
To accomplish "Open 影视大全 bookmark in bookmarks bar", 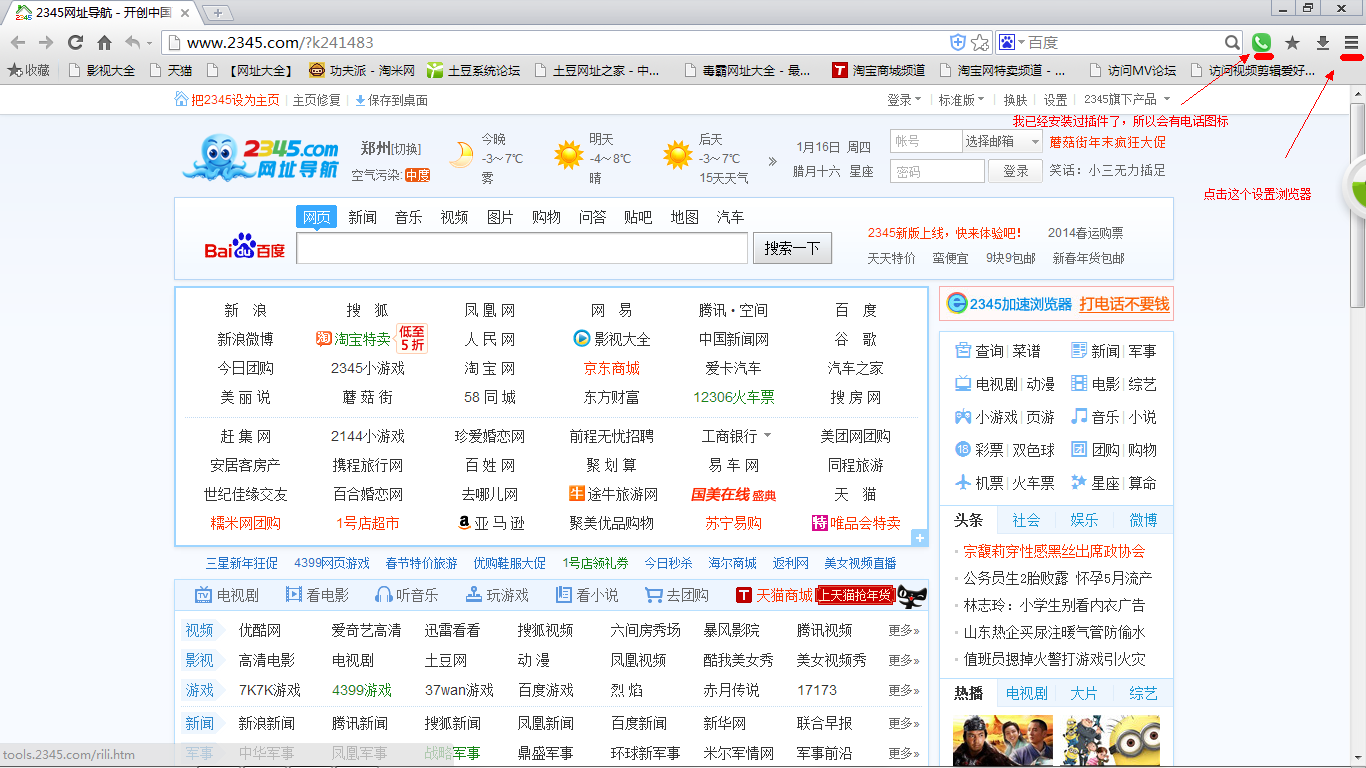I will (101, 71).
